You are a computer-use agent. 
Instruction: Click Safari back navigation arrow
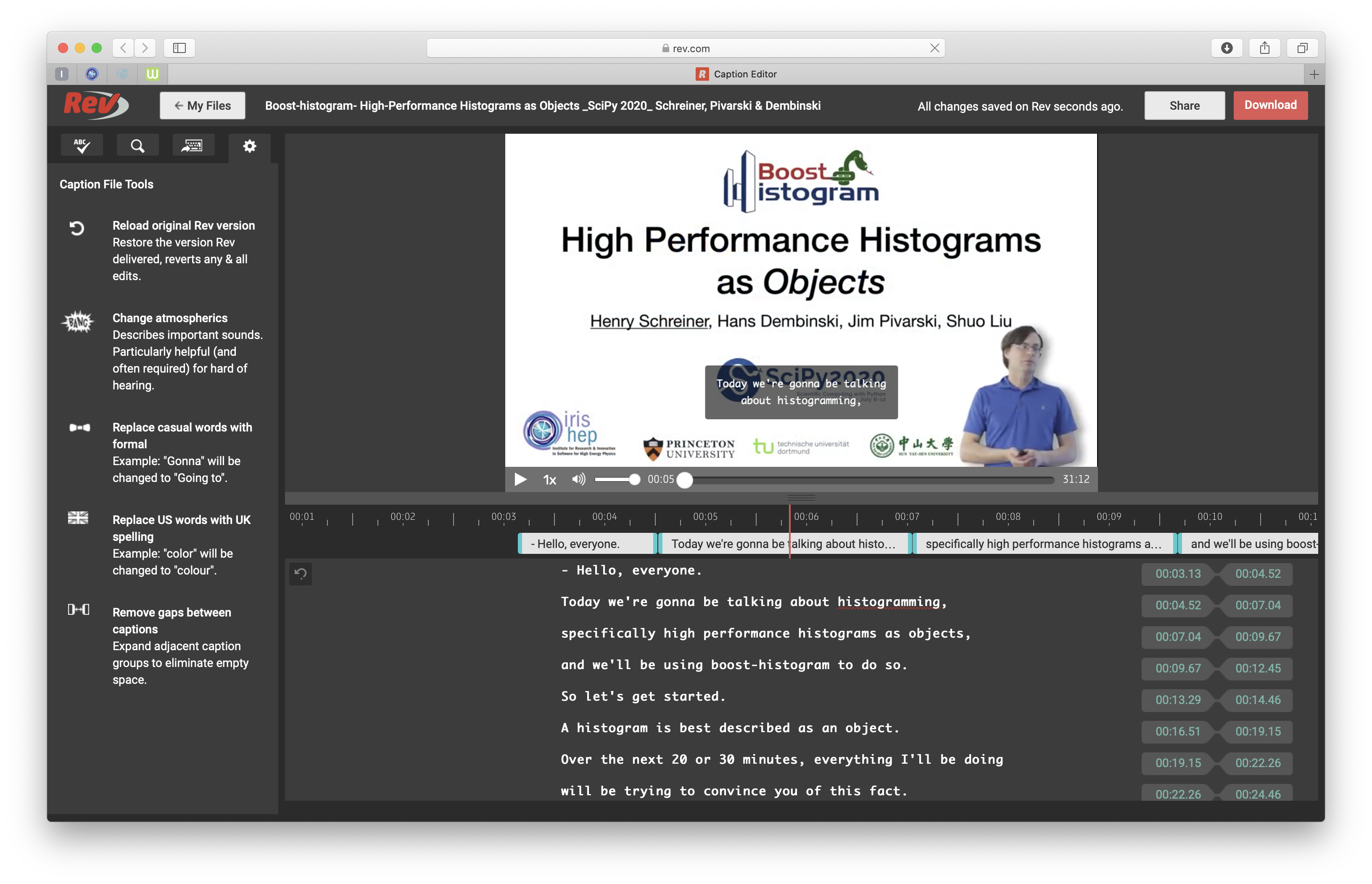coord(123,48)
